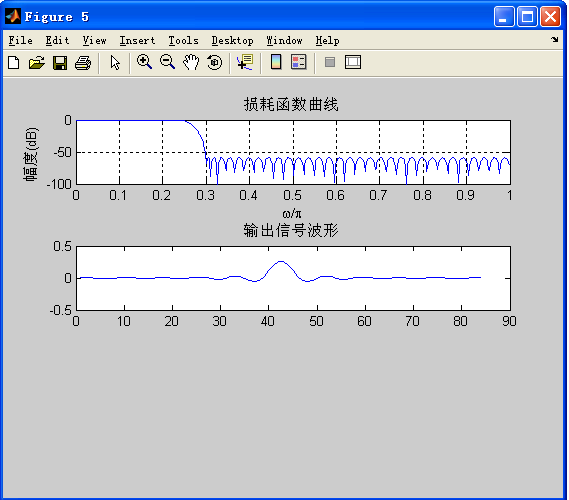The width and height of the screenshot is (569, 500).
Task: Print the figure with the printer icon
Action: (83, 63)
